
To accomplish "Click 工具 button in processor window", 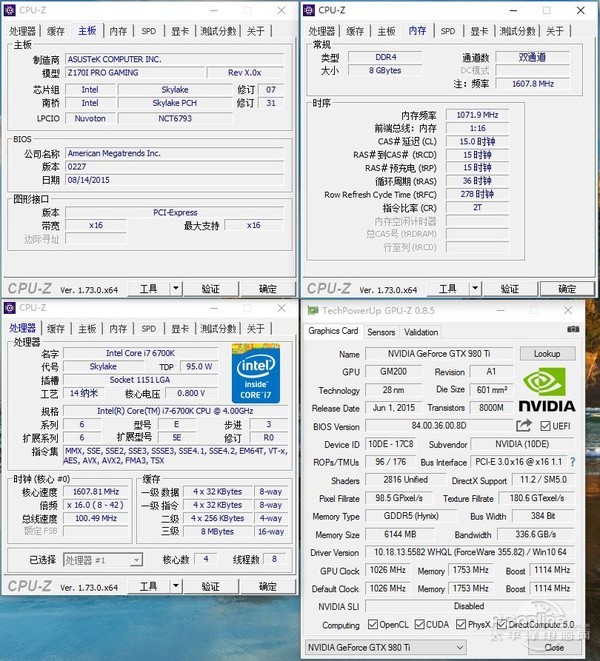I will pos(148,586).
